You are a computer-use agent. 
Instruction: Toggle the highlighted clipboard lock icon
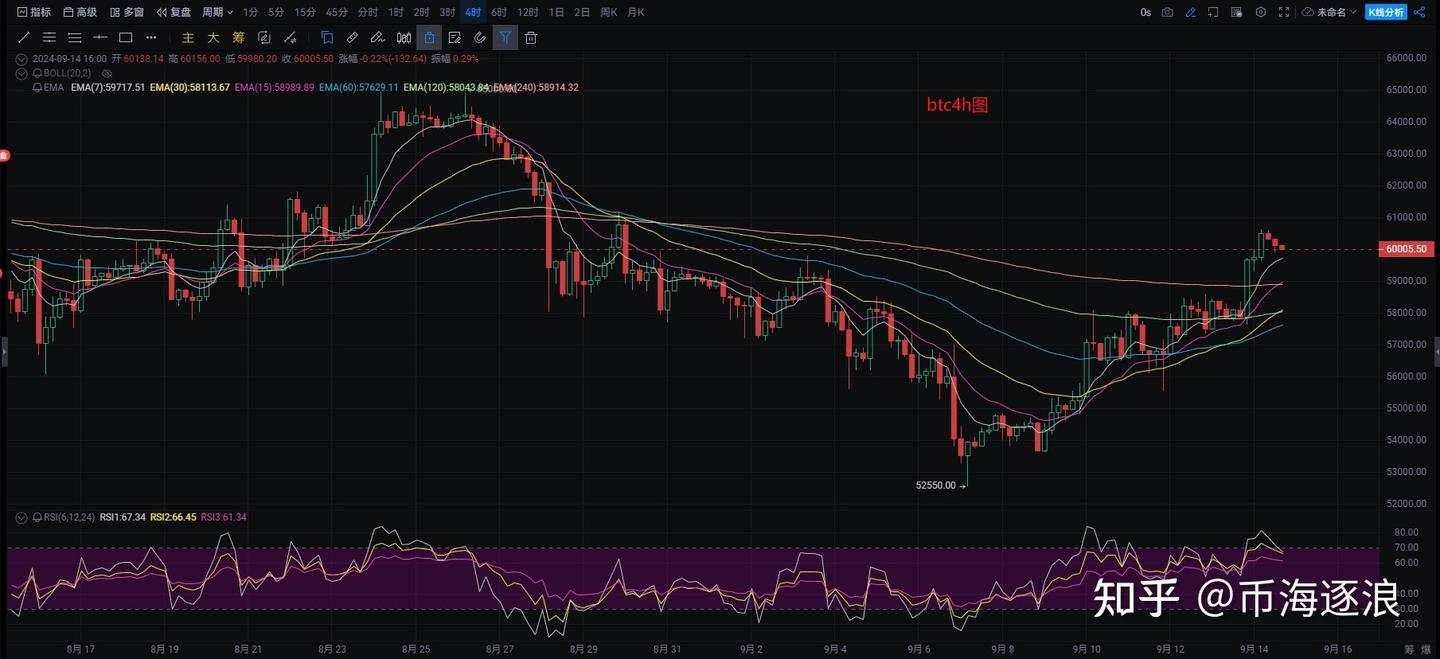pos(429,38)
